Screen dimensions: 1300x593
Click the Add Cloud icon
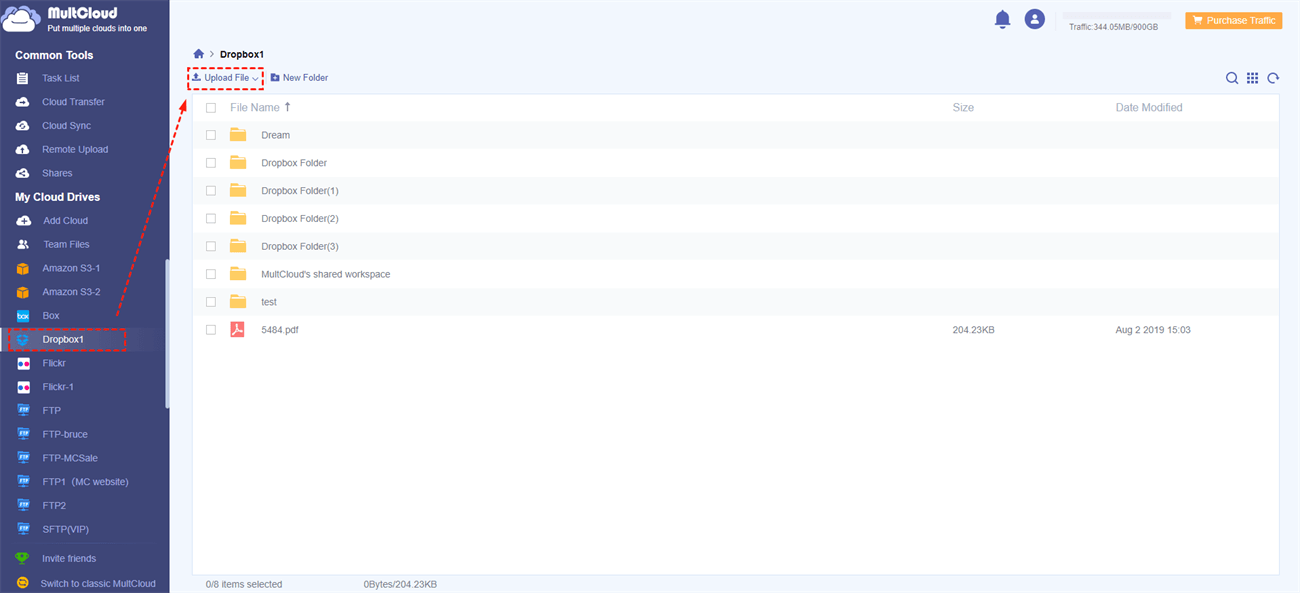point(23,221)
